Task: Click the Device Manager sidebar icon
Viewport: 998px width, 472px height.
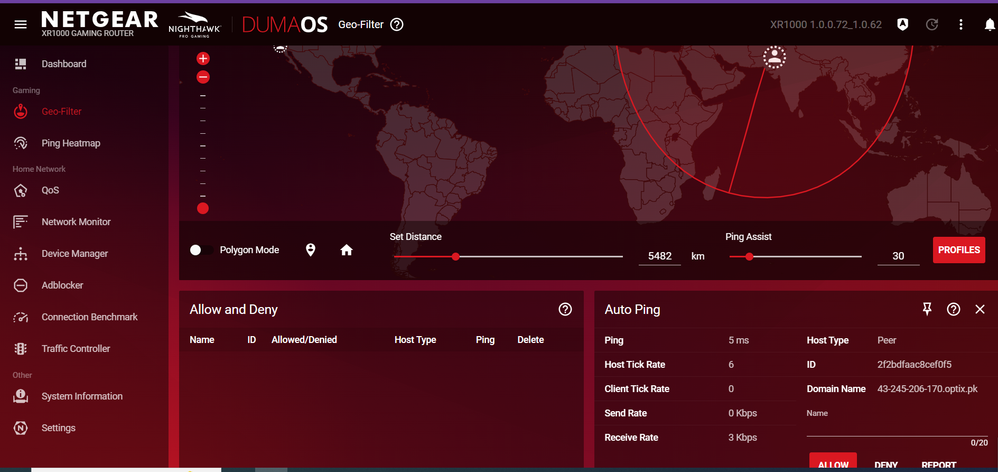Action: (x=20, y=254)
